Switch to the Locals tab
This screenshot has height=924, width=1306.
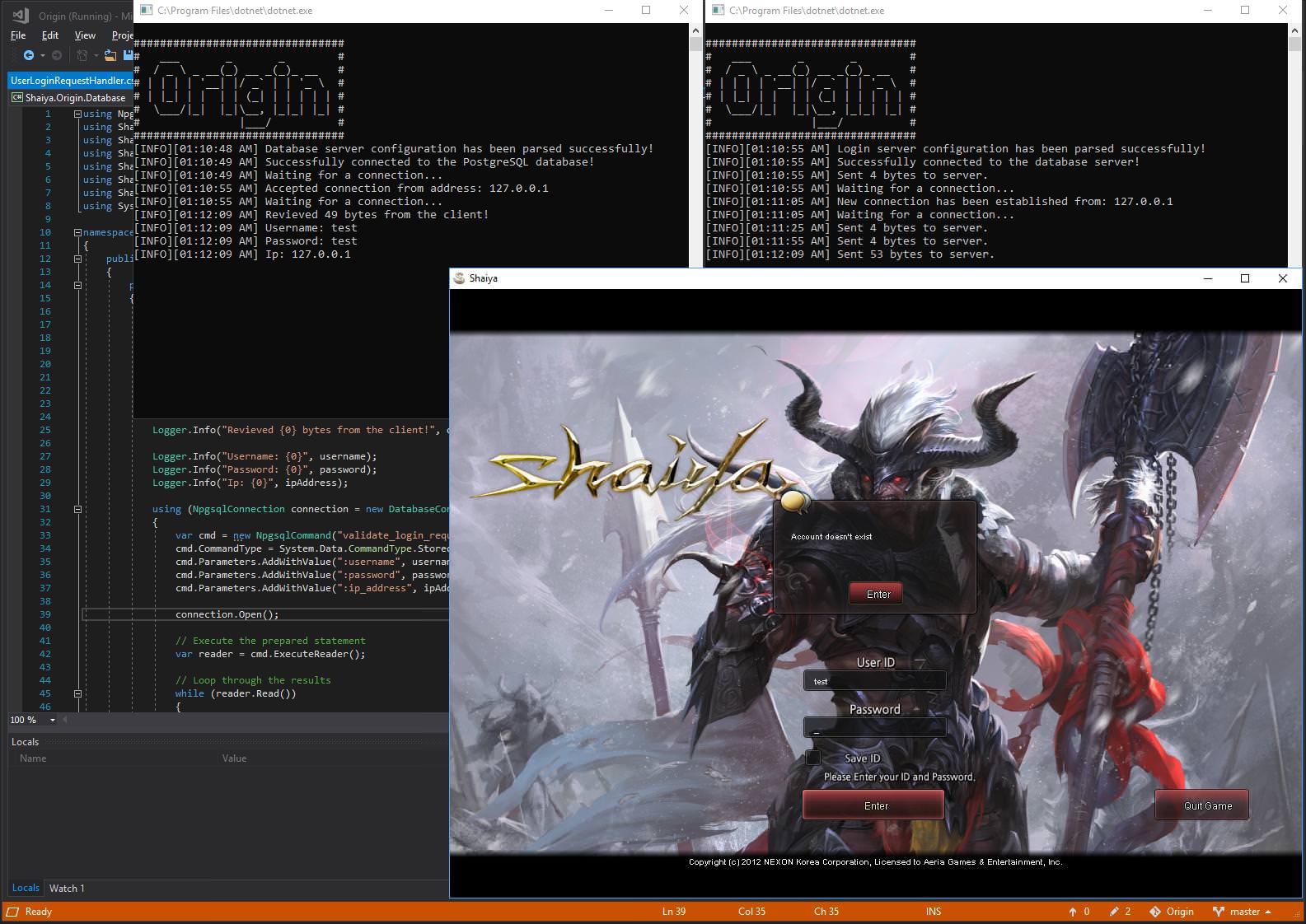26,888
